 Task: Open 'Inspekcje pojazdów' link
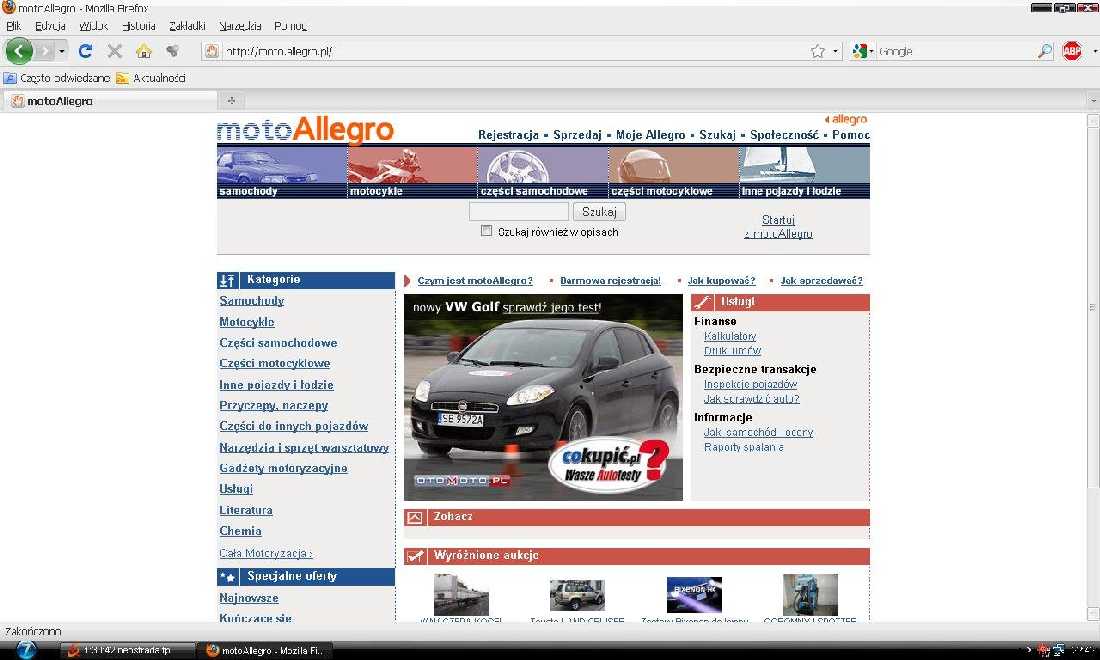coord(750,384)
